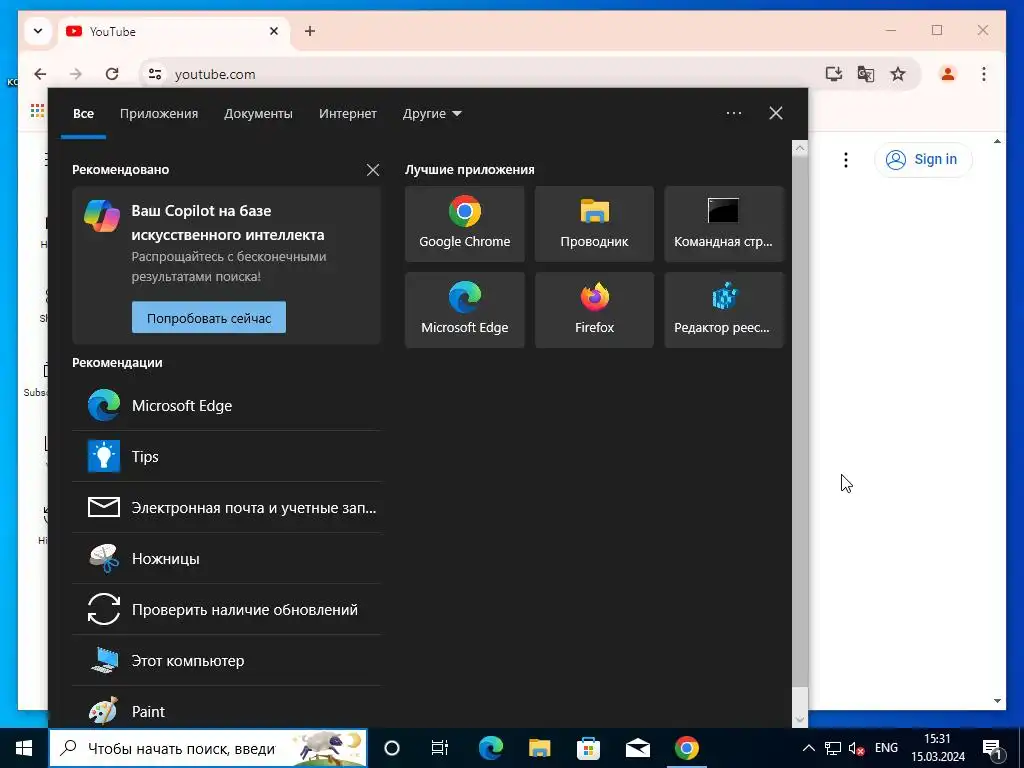Select the YouTube tab in Chrome

coord(174,31)
